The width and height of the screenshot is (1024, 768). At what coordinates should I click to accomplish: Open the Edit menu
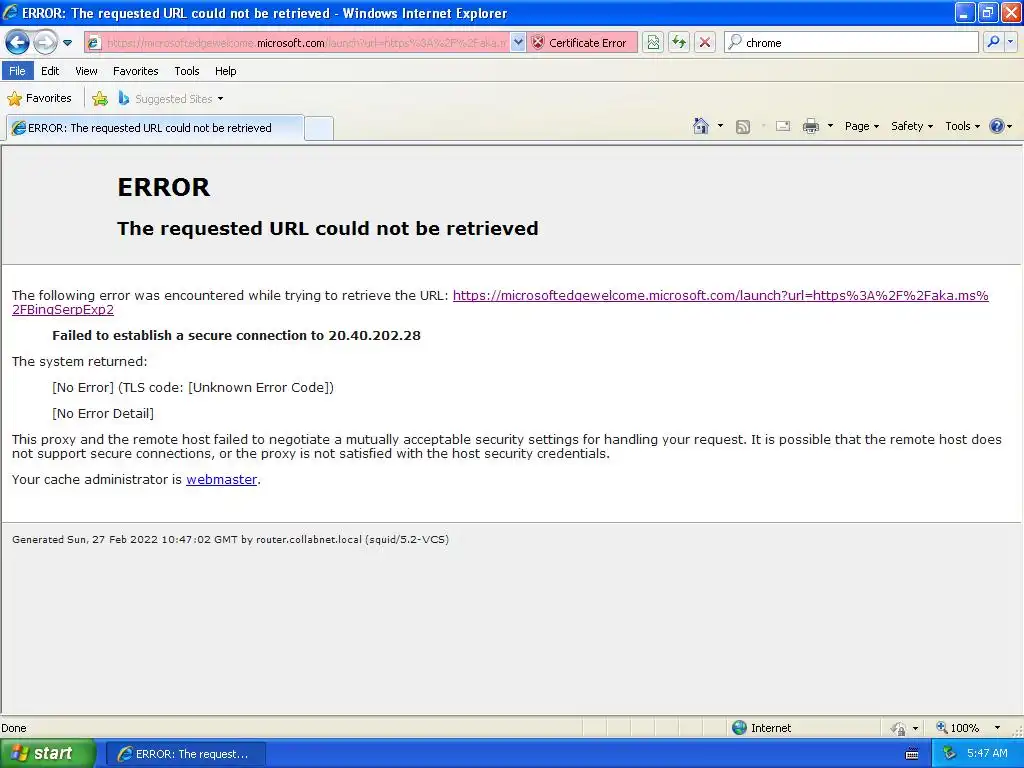50,71
